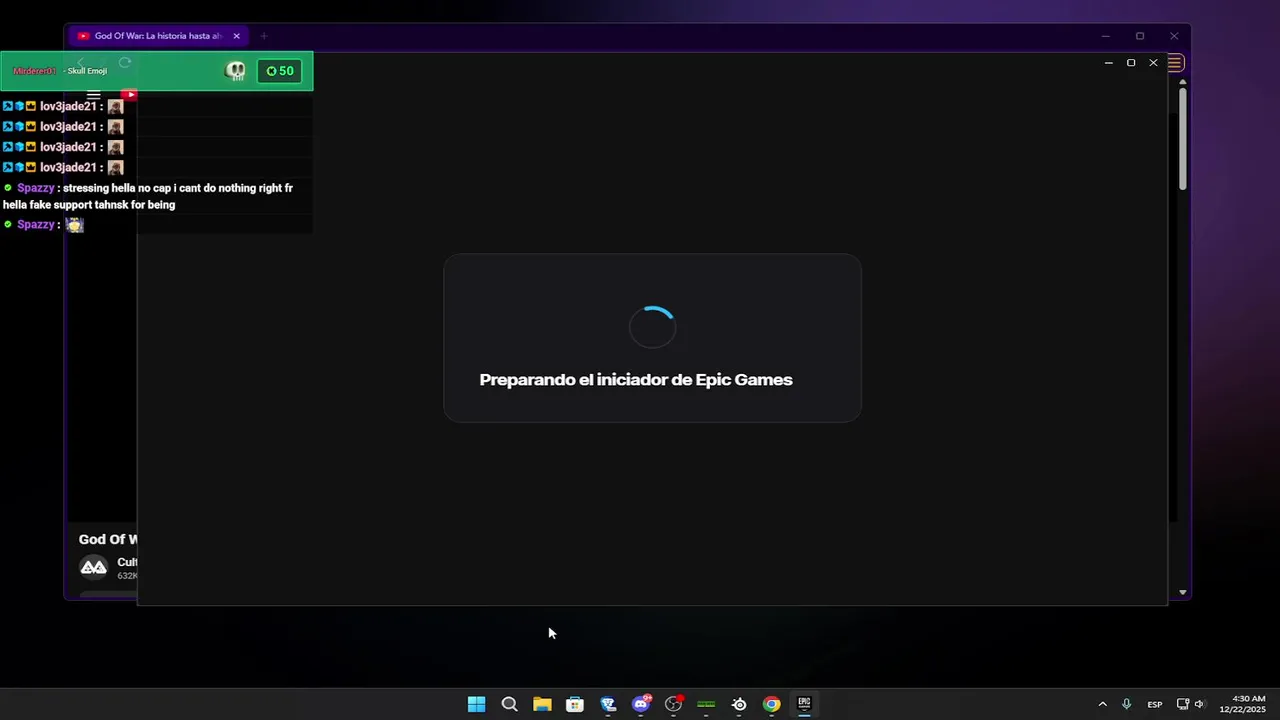
Task: Click the skull emoji in alert banner
Action: (236, 71)
